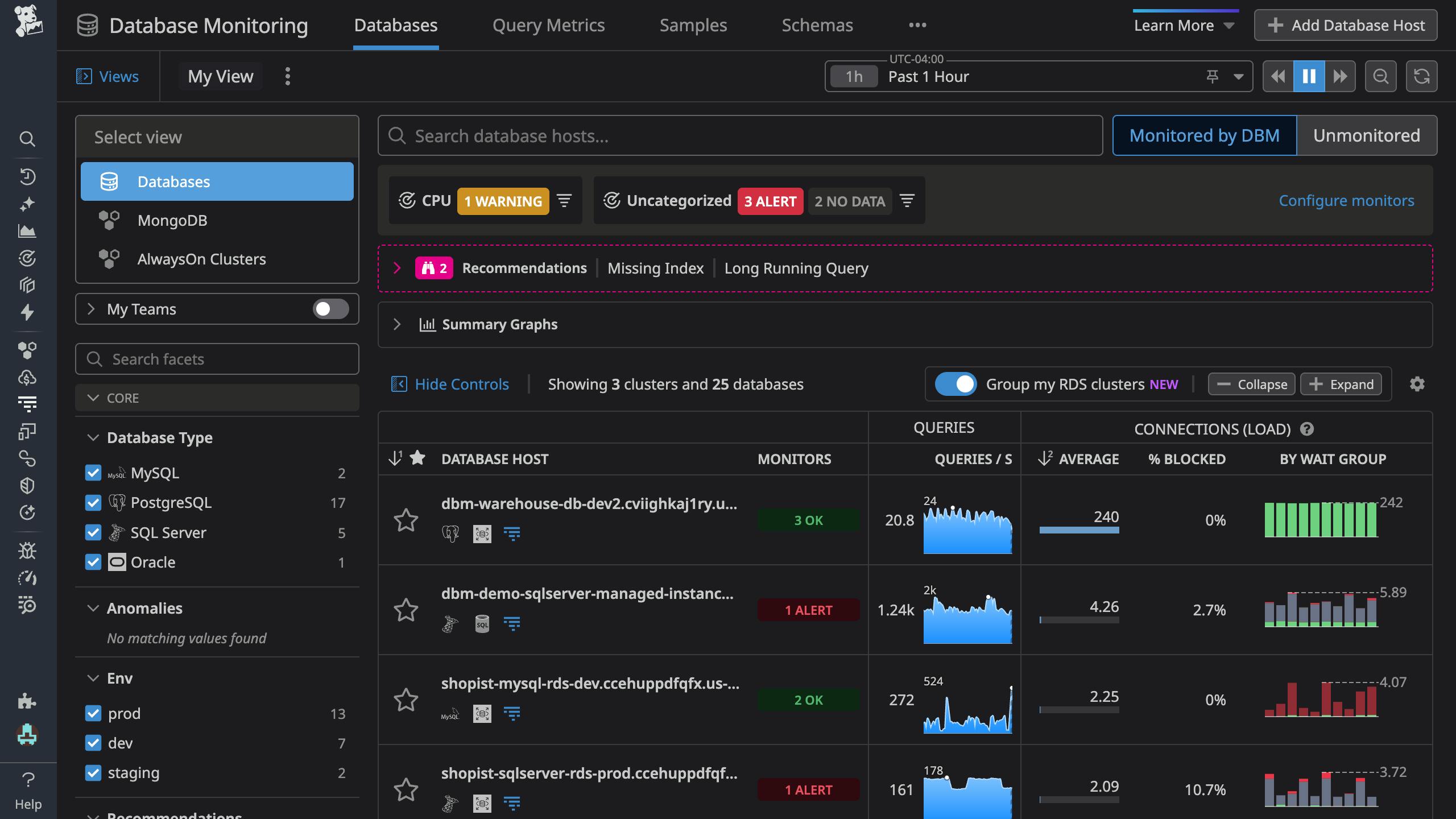Toggle Group my RDS clusters off
Image resolution: width=1456 pixels, height=819 pixels.
(x=955, y=384)
